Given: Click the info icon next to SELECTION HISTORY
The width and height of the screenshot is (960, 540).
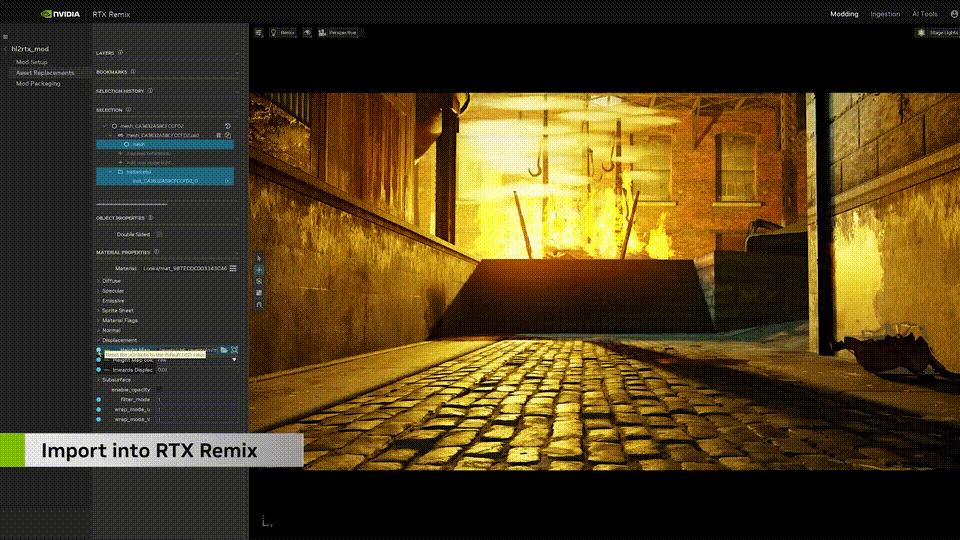Looking at the screenshot, I should pos(150,91).
